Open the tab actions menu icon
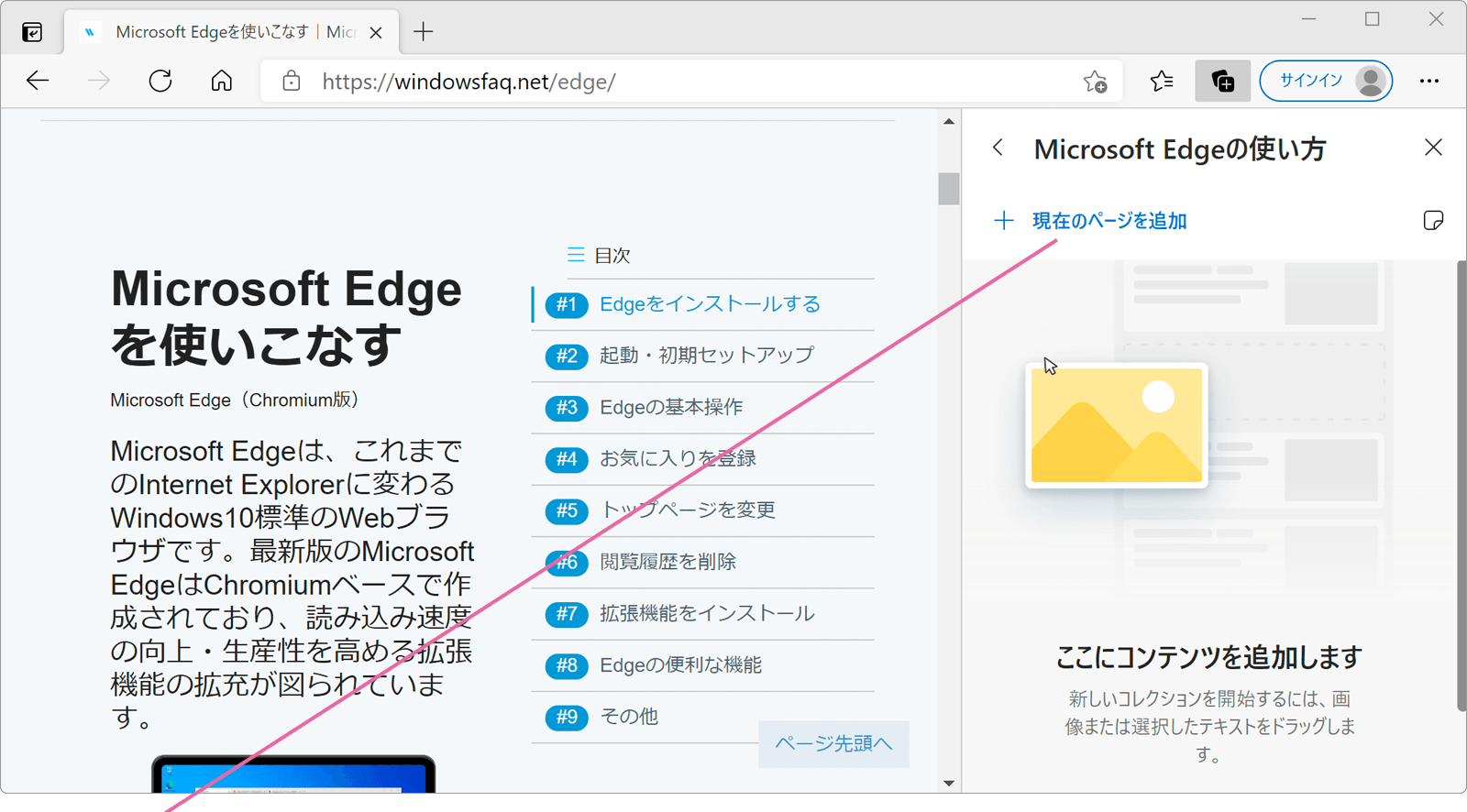 (32, 33)
